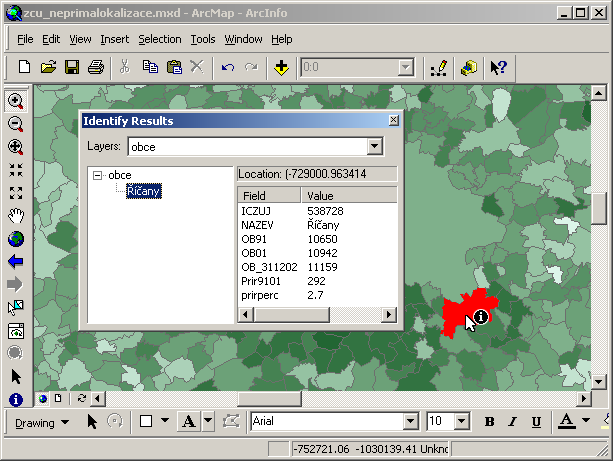Click the Value column header
Image resolution: width=613 pixels, height=461 pixels.
[349, 195]
